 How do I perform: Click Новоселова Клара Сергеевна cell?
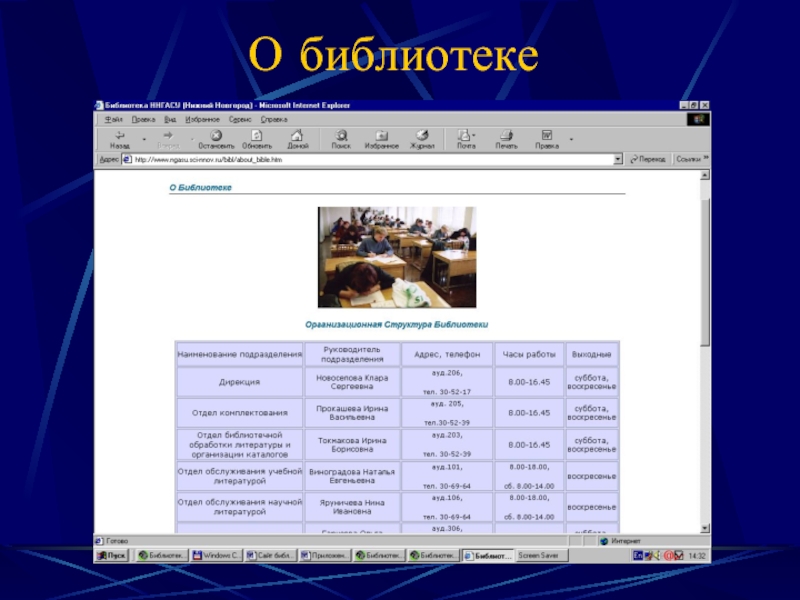(352, 382)
